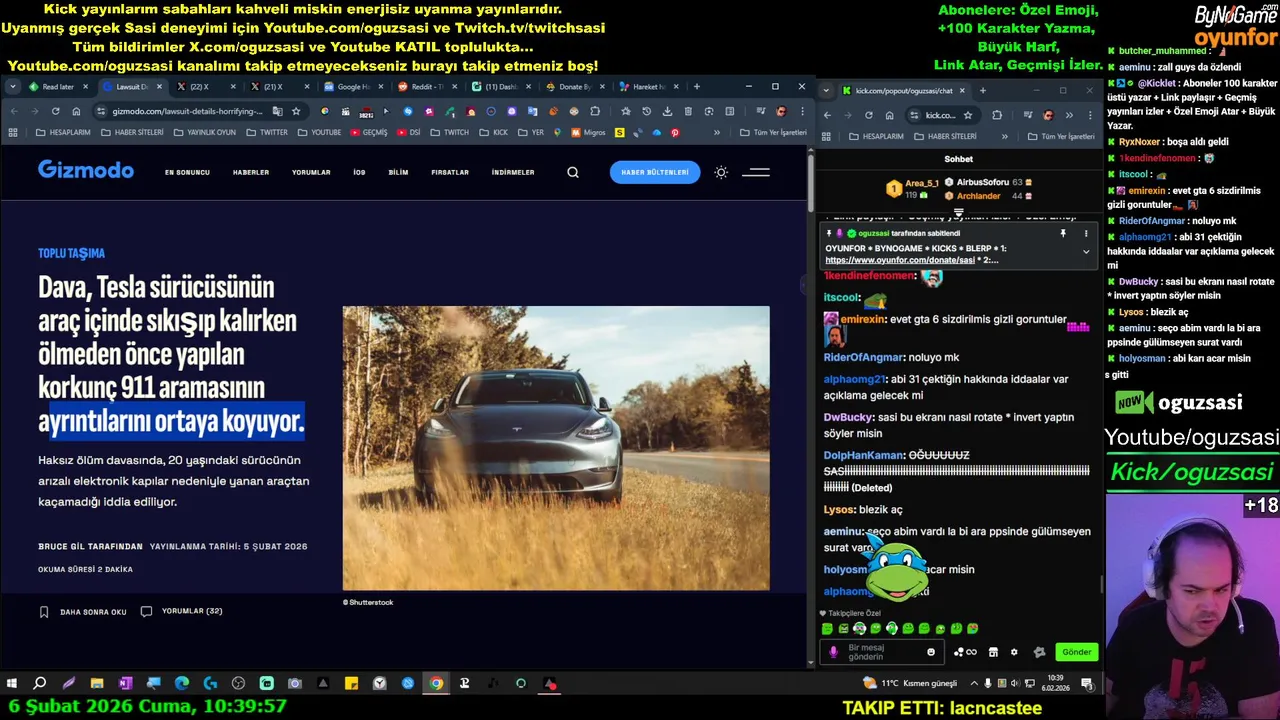The width and height of the screenshot is (1280, 720).
Task: Click TOPLU TAŞIMA category link
Action: coord(71,253)
